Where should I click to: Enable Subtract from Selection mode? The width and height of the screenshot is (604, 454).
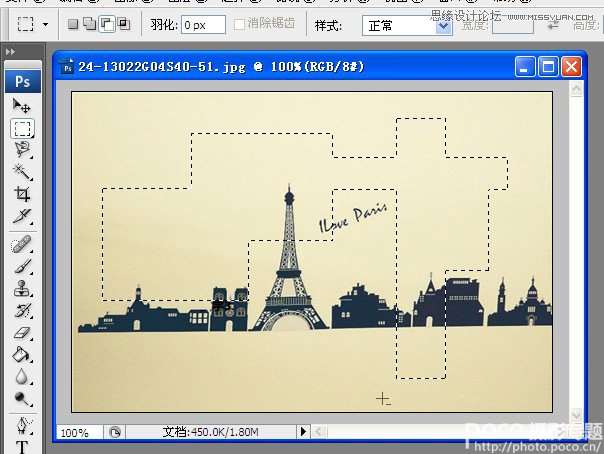click(106, 24)
